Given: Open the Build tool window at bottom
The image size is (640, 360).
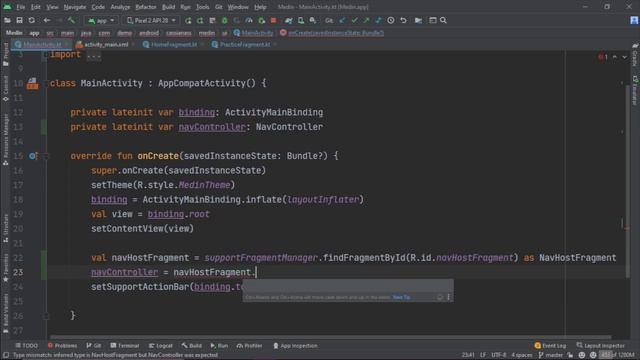Looking at the screenshot, I should (x=191, y=346).
